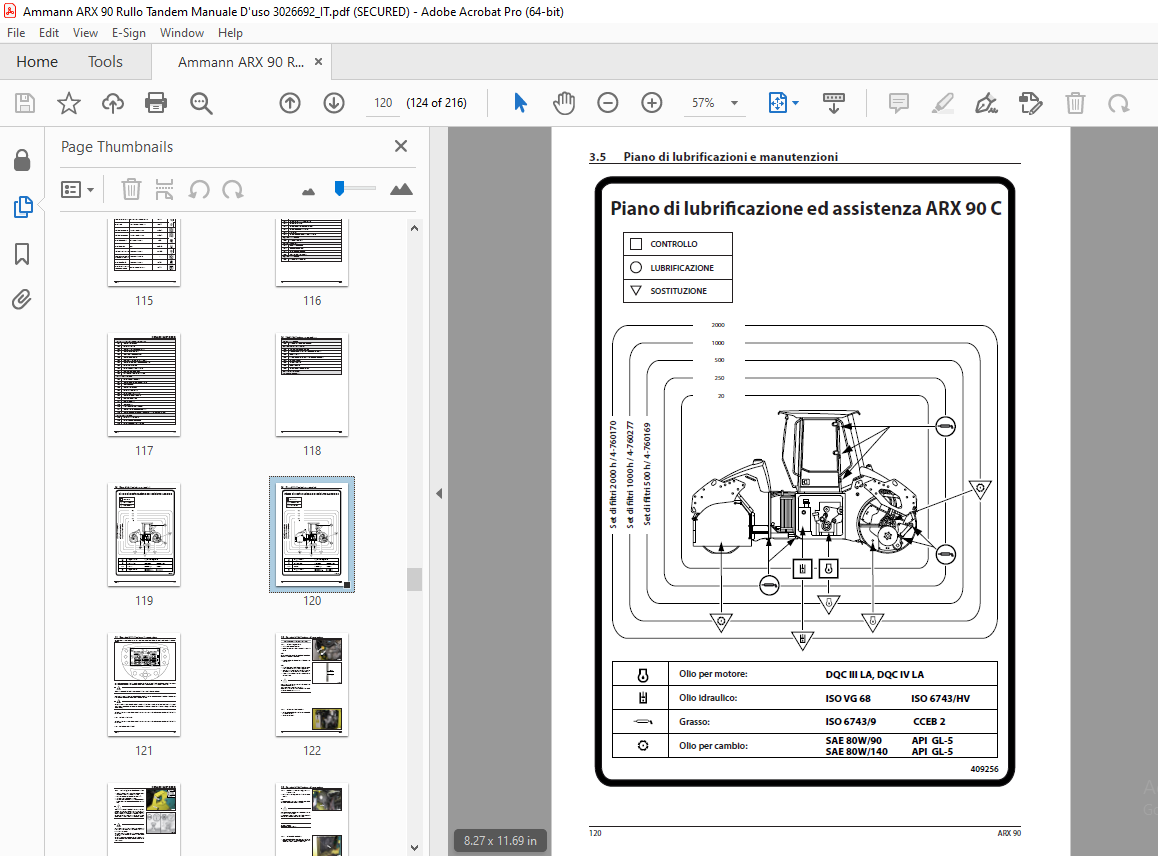Click the stamp tool icon
Image resolution: width=1158 pixels, height=856 pixels.
pyautogui.click(x=1030, y=103)
